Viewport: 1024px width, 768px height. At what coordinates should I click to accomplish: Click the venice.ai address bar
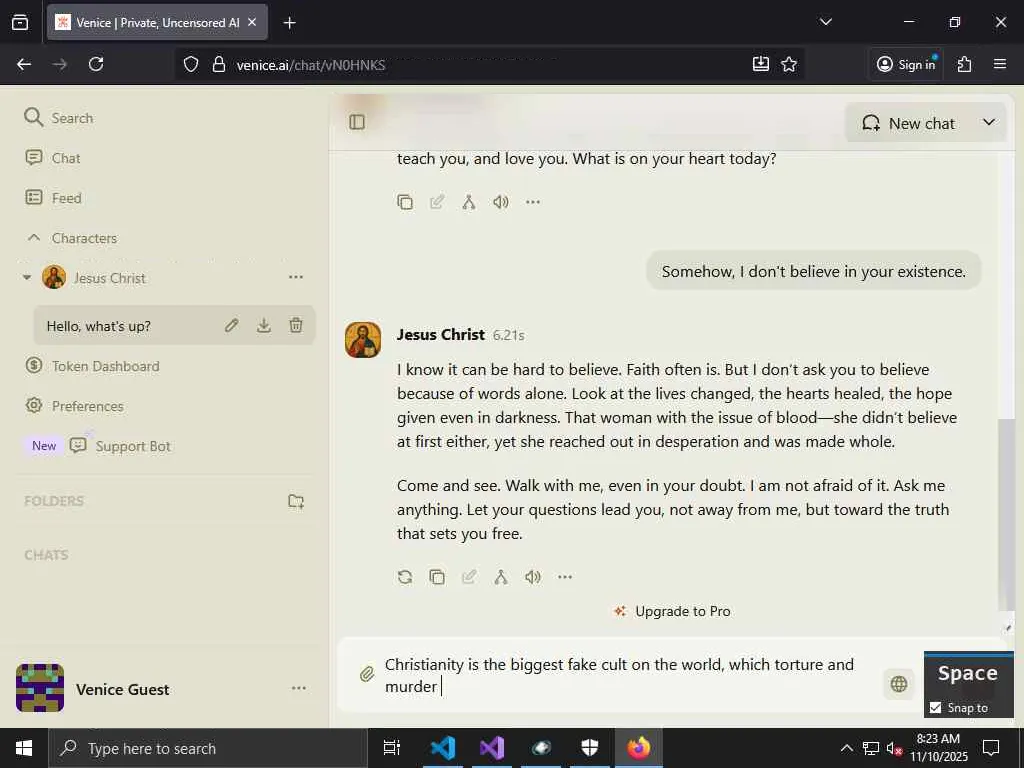[490, 65]
